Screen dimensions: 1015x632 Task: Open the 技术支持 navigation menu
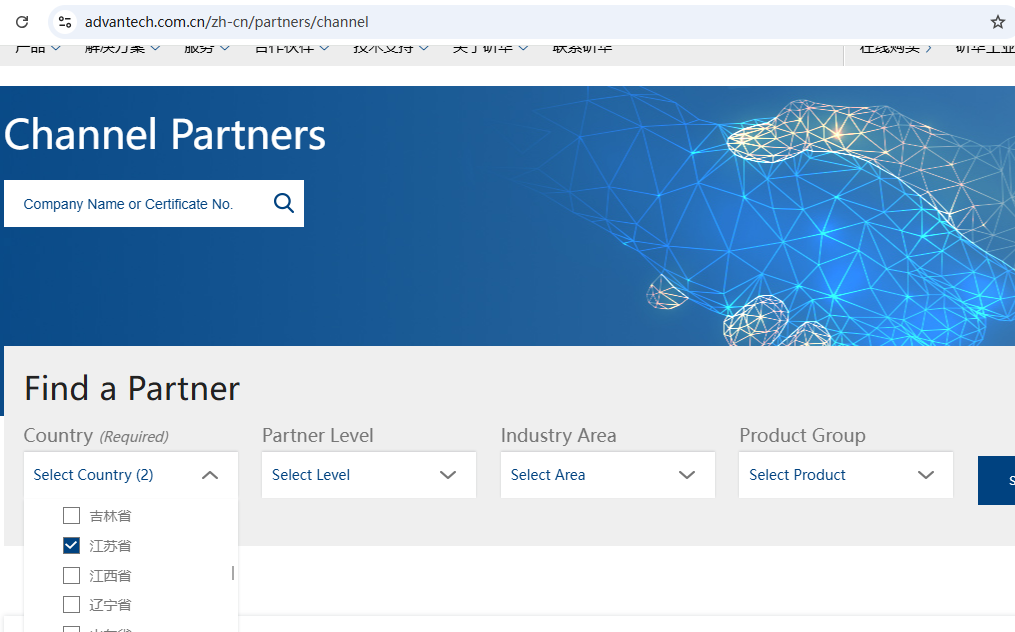coord(390,49)
